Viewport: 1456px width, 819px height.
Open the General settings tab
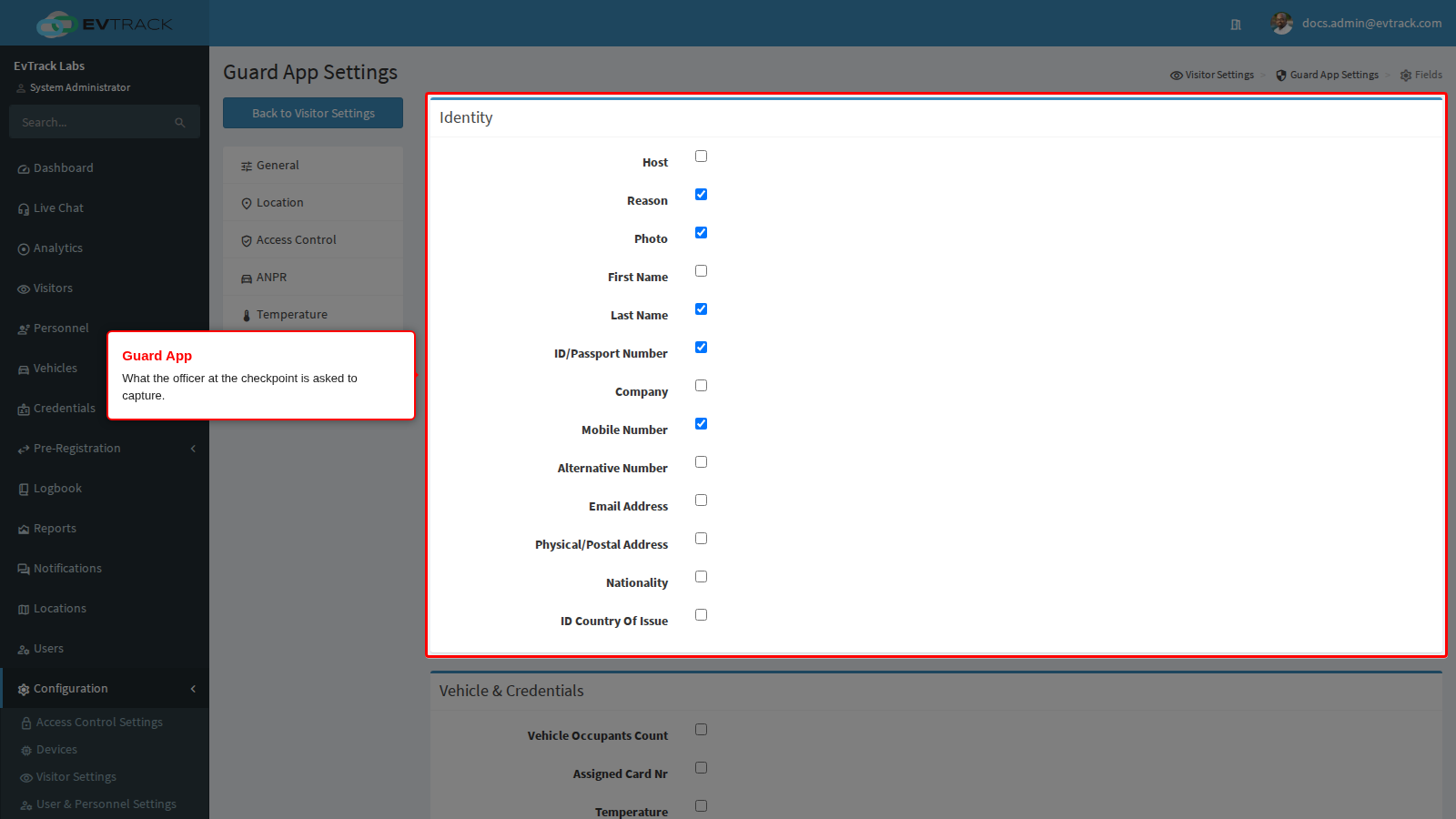tap(313, 166)
